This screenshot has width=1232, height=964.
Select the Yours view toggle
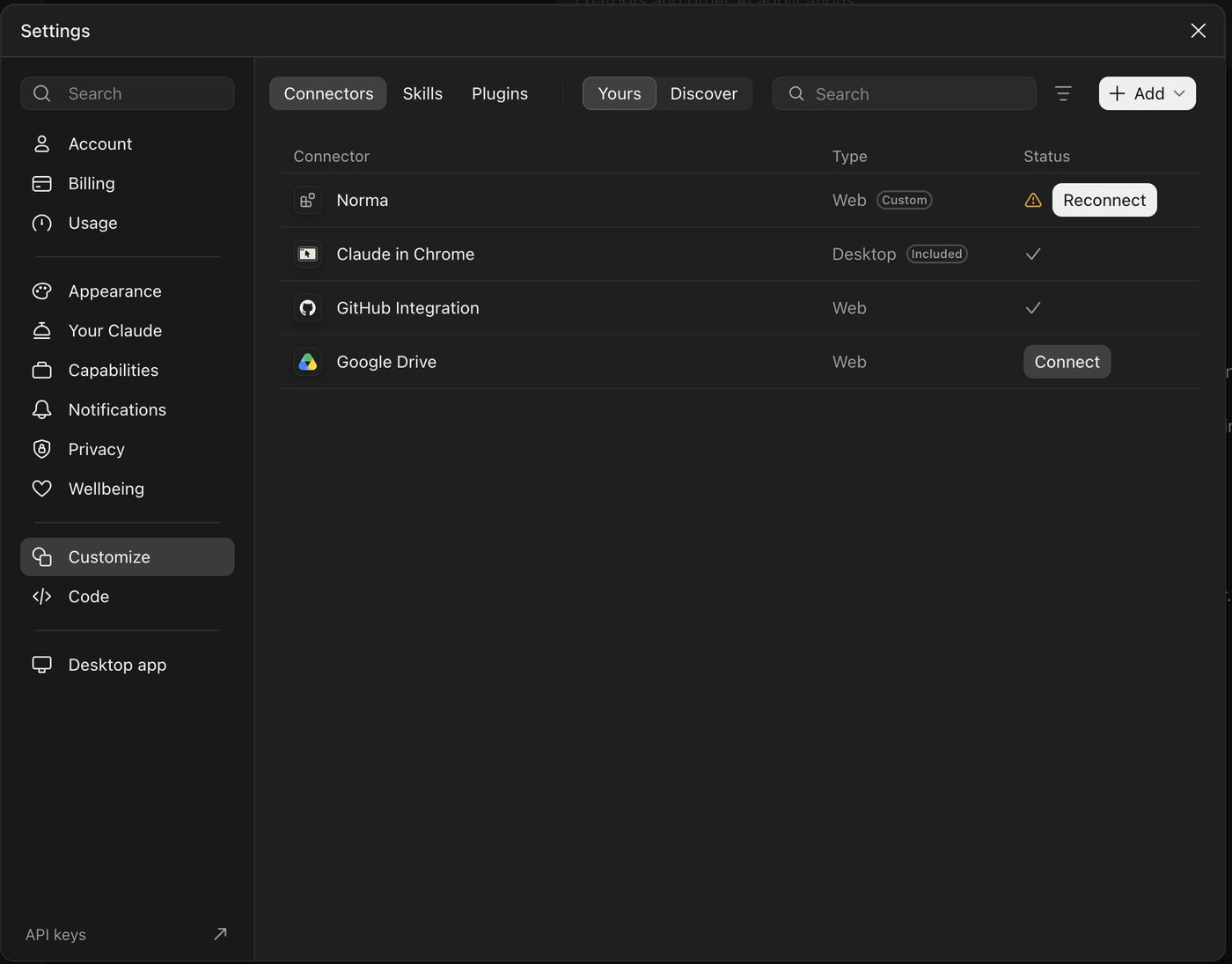[620, 93]
